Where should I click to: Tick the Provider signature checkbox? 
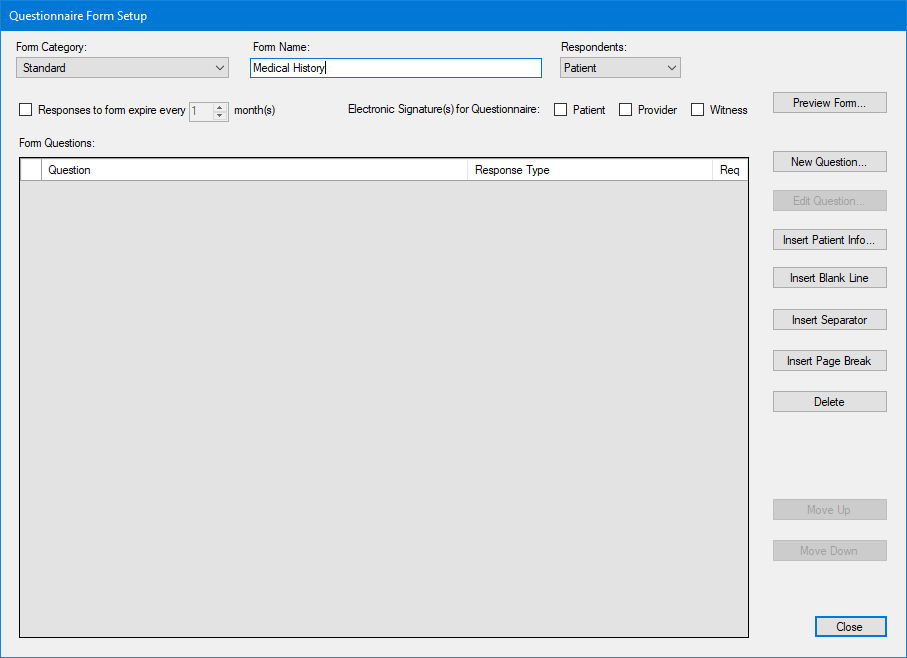point(626,110)
